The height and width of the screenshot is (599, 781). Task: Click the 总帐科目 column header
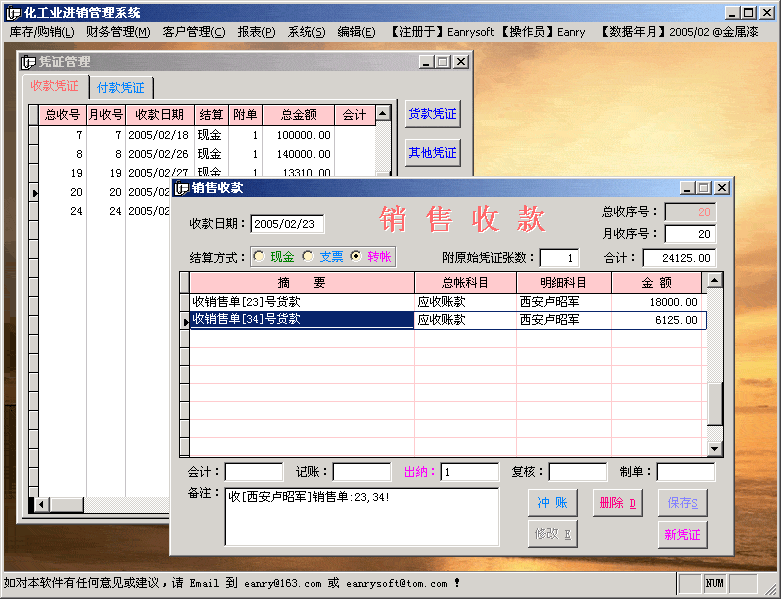(x=465, y=283)
